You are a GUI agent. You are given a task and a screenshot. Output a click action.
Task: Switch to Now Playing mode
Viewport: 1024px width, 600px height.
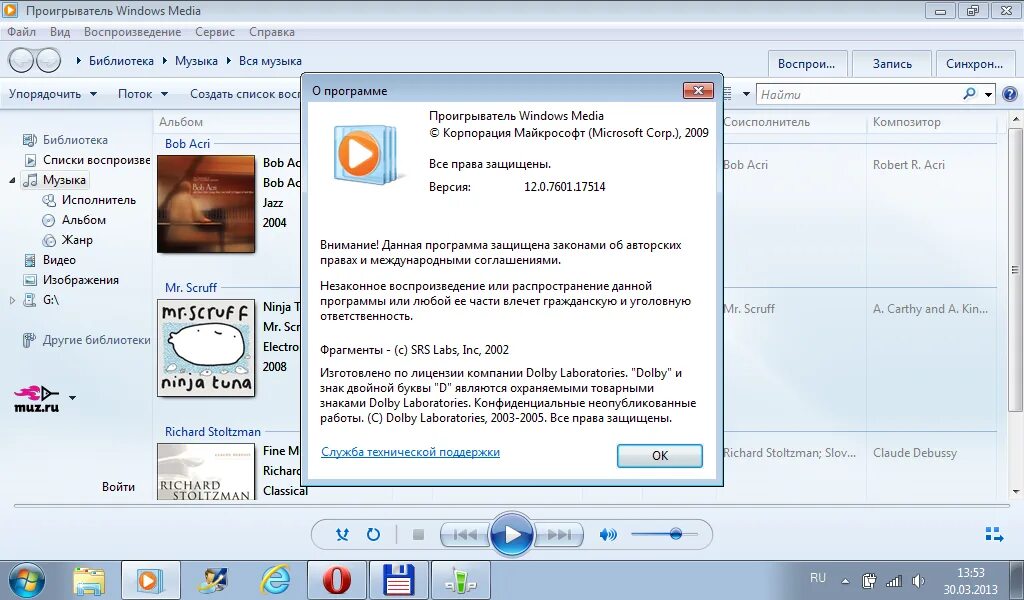pos(994,534)
